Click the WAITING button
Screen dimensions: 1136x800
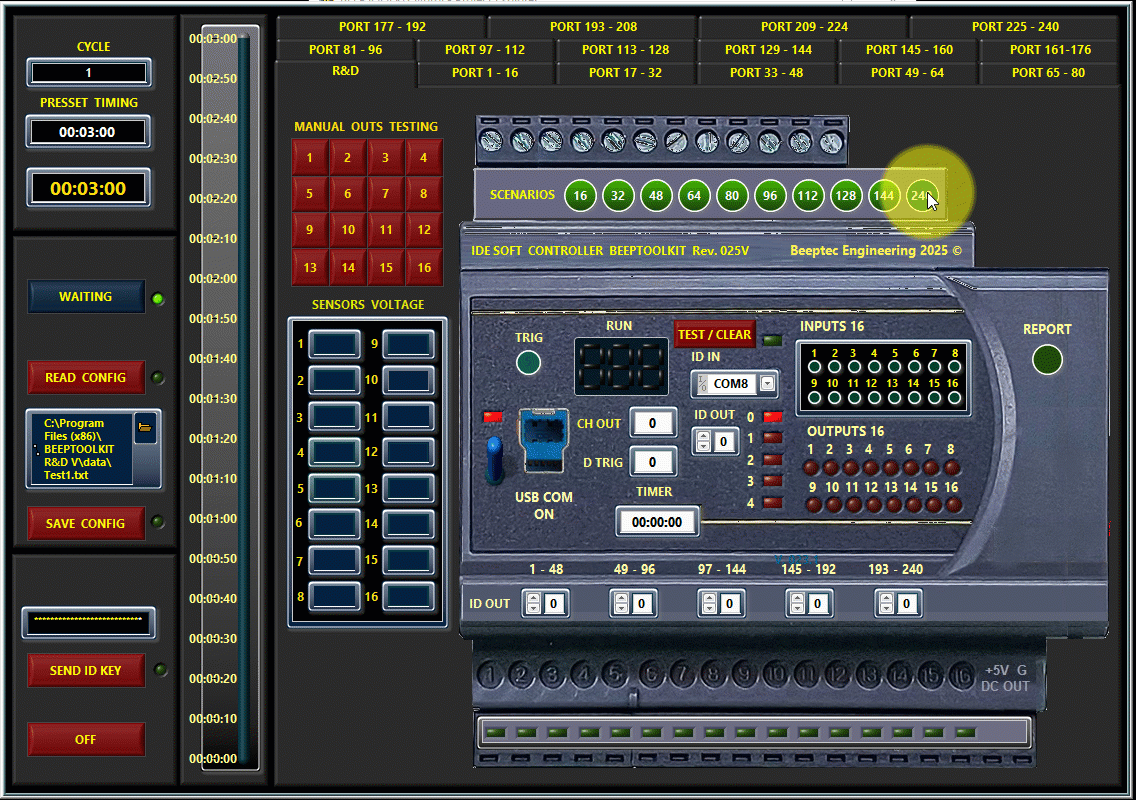tap(86, 297)
